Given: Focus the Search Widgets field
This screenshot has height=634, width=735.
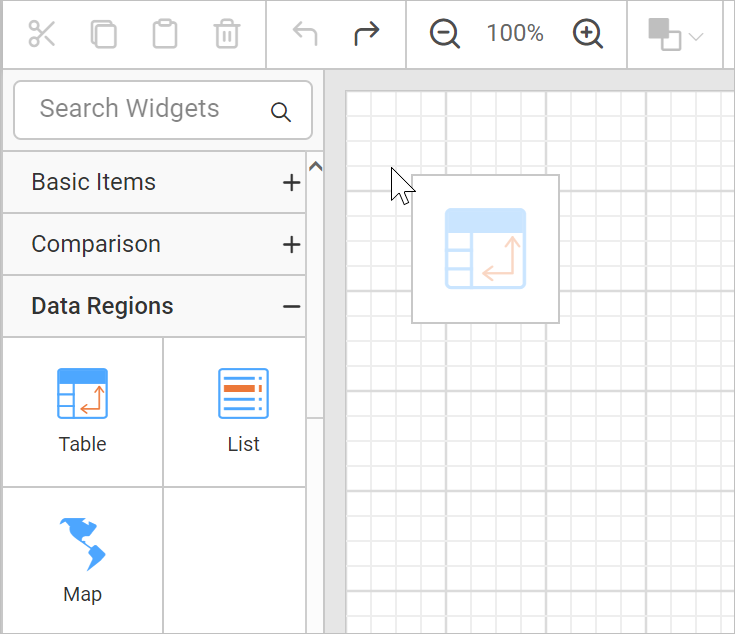Looking at the screenshot, I should click(163, 110).
